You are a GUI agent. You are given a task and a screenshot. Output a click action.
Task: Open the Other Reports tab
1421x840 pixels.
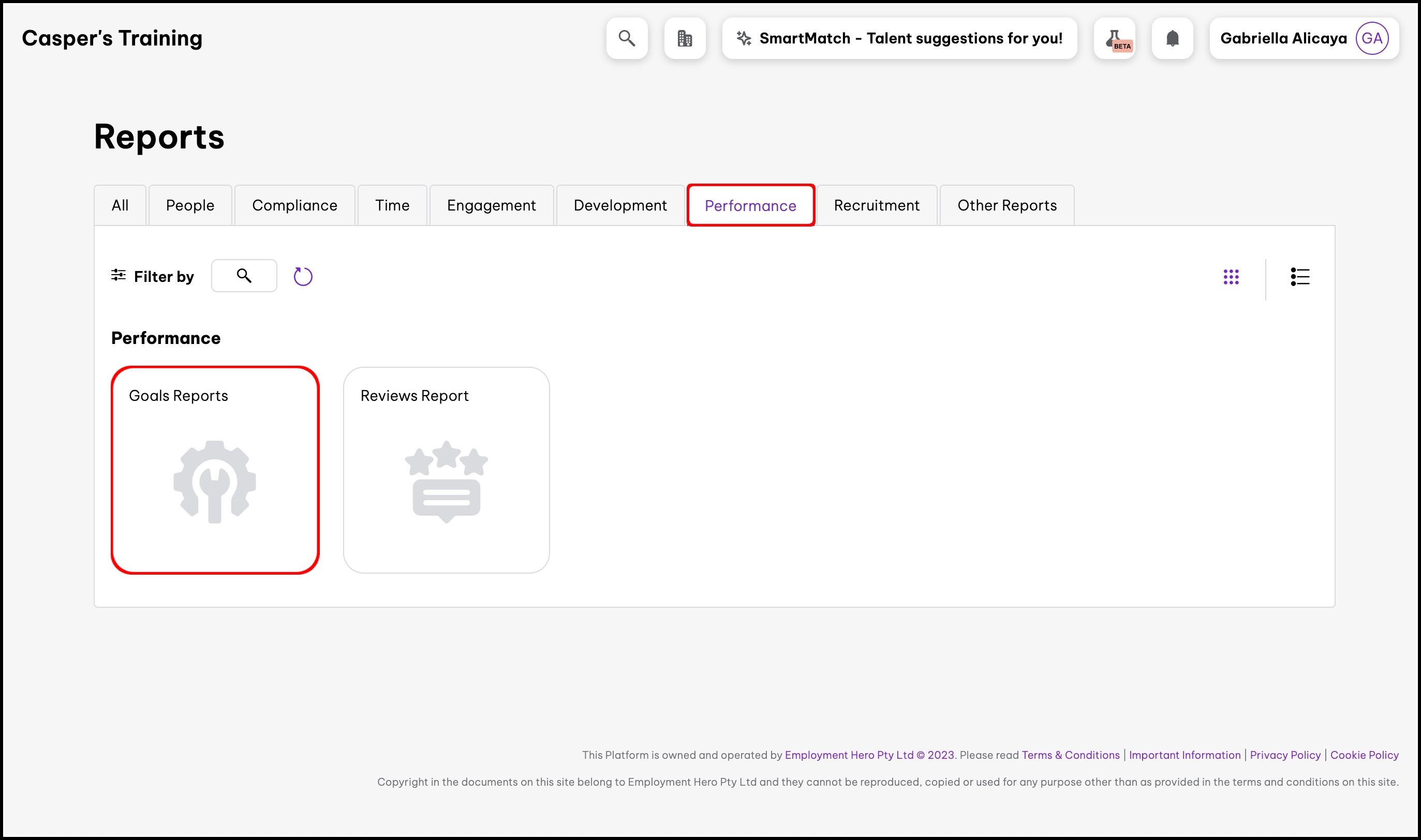(x=1006, y=205)
